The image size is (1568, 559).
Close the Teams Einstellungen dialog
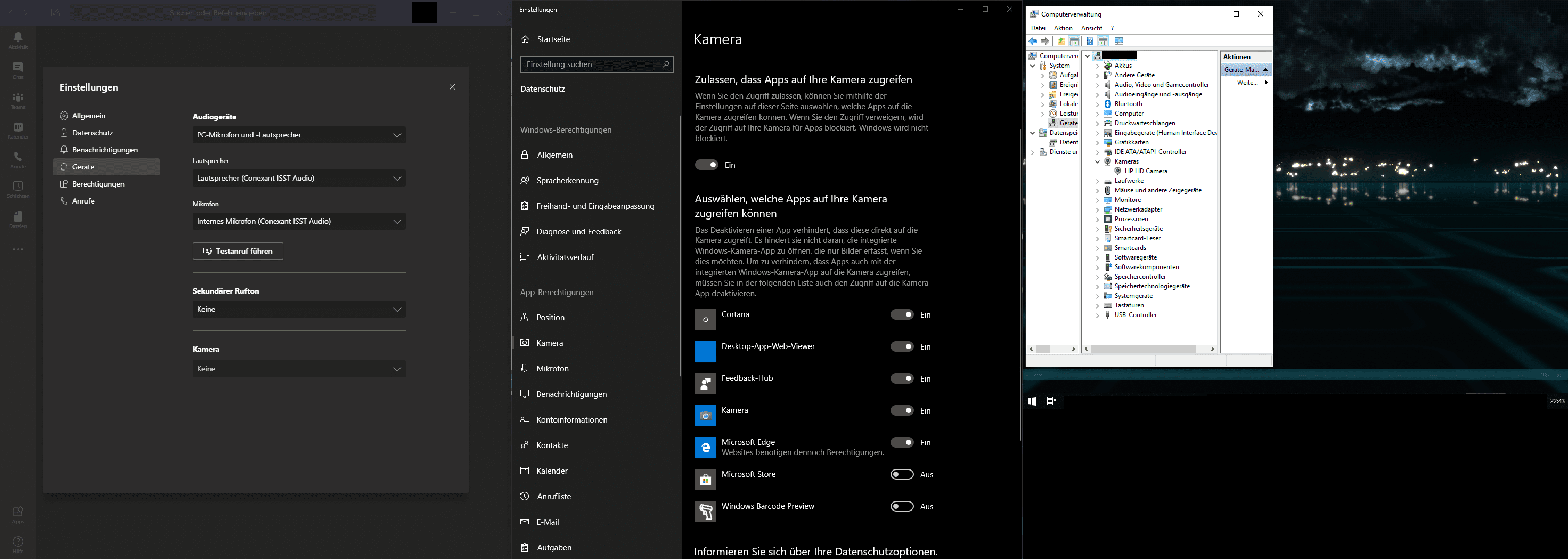(452, 87)
